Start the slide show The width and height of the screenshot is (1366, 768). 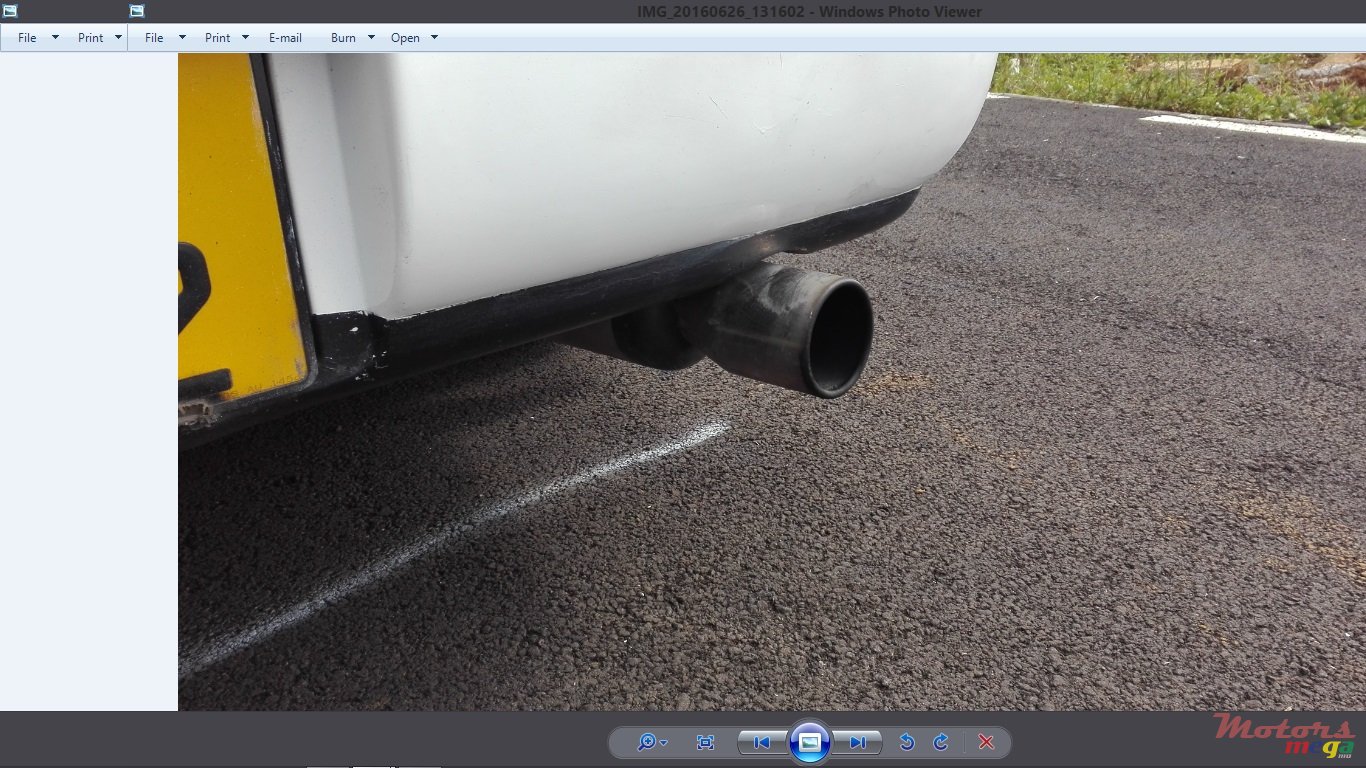click(x=810, y=742)
